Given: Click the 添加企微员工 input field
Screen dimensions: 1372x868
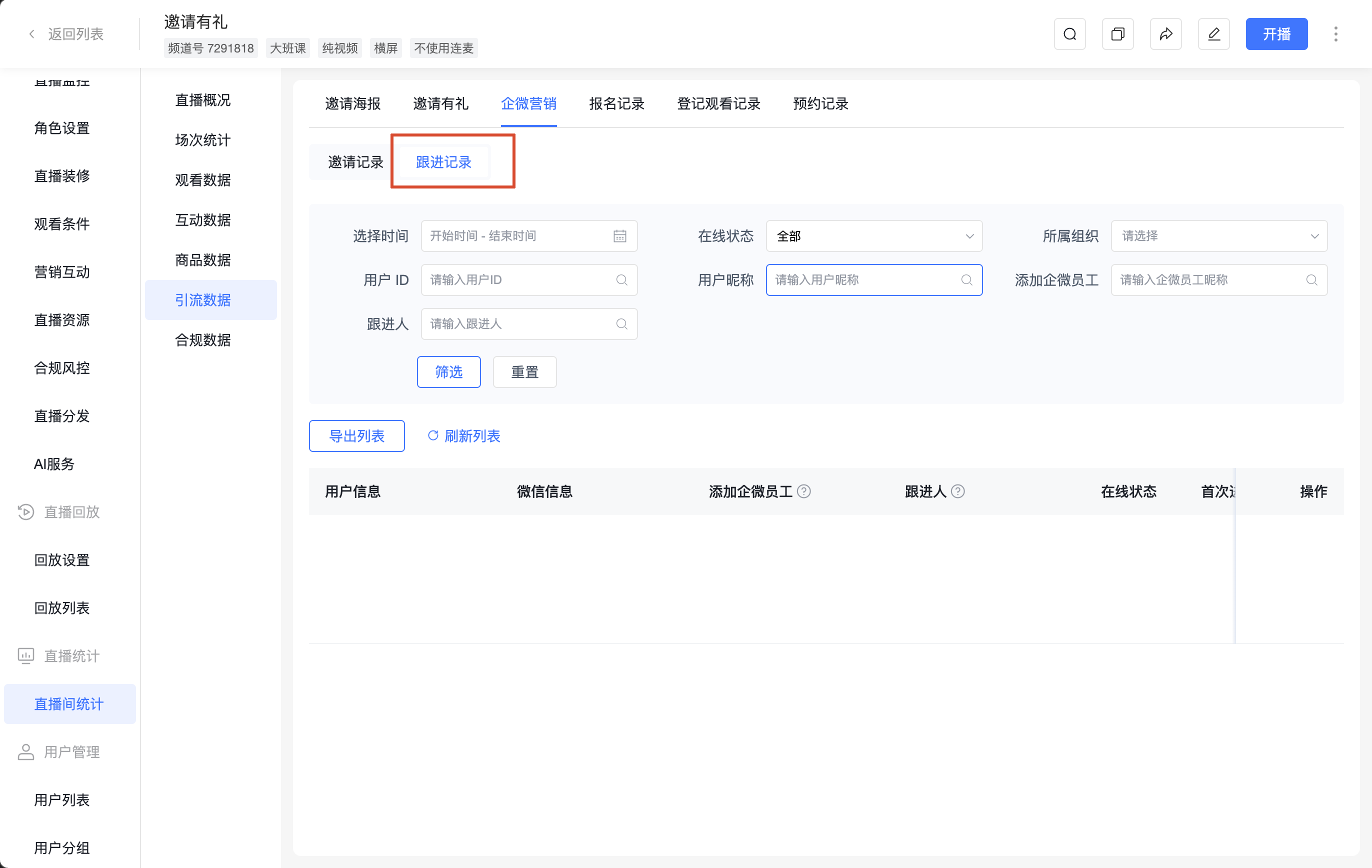Looking at the screenshot, I should coord(1218,280).
